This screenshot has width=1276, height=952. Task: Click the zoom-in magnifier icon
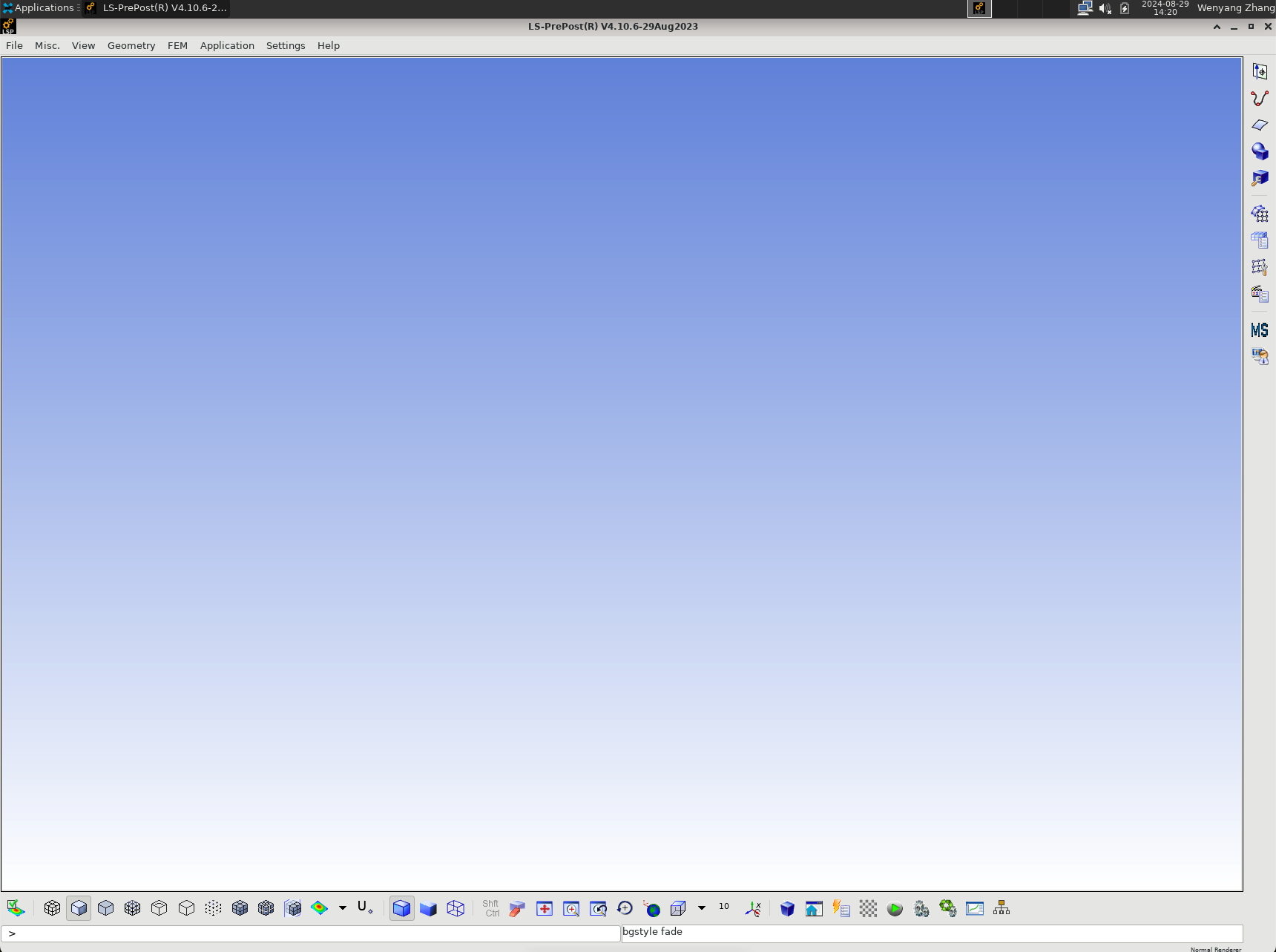click(571, 908)
